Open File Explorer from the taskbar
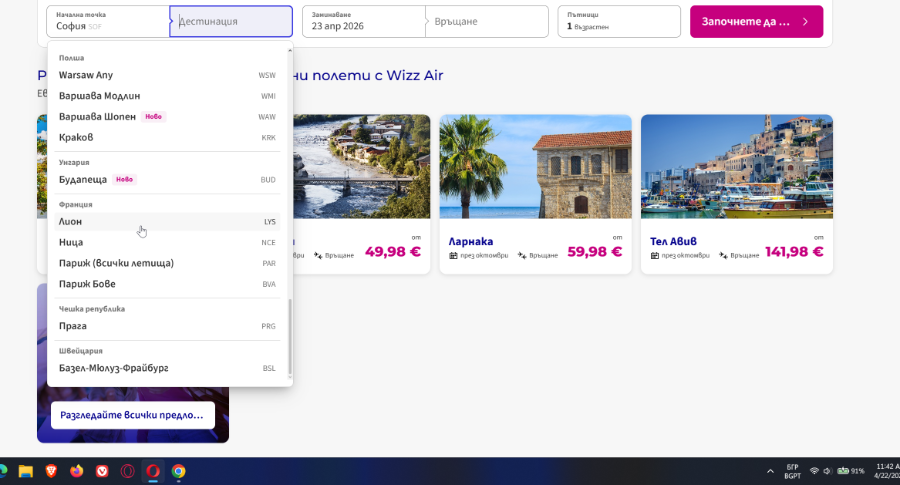 (x=25, y=471)
